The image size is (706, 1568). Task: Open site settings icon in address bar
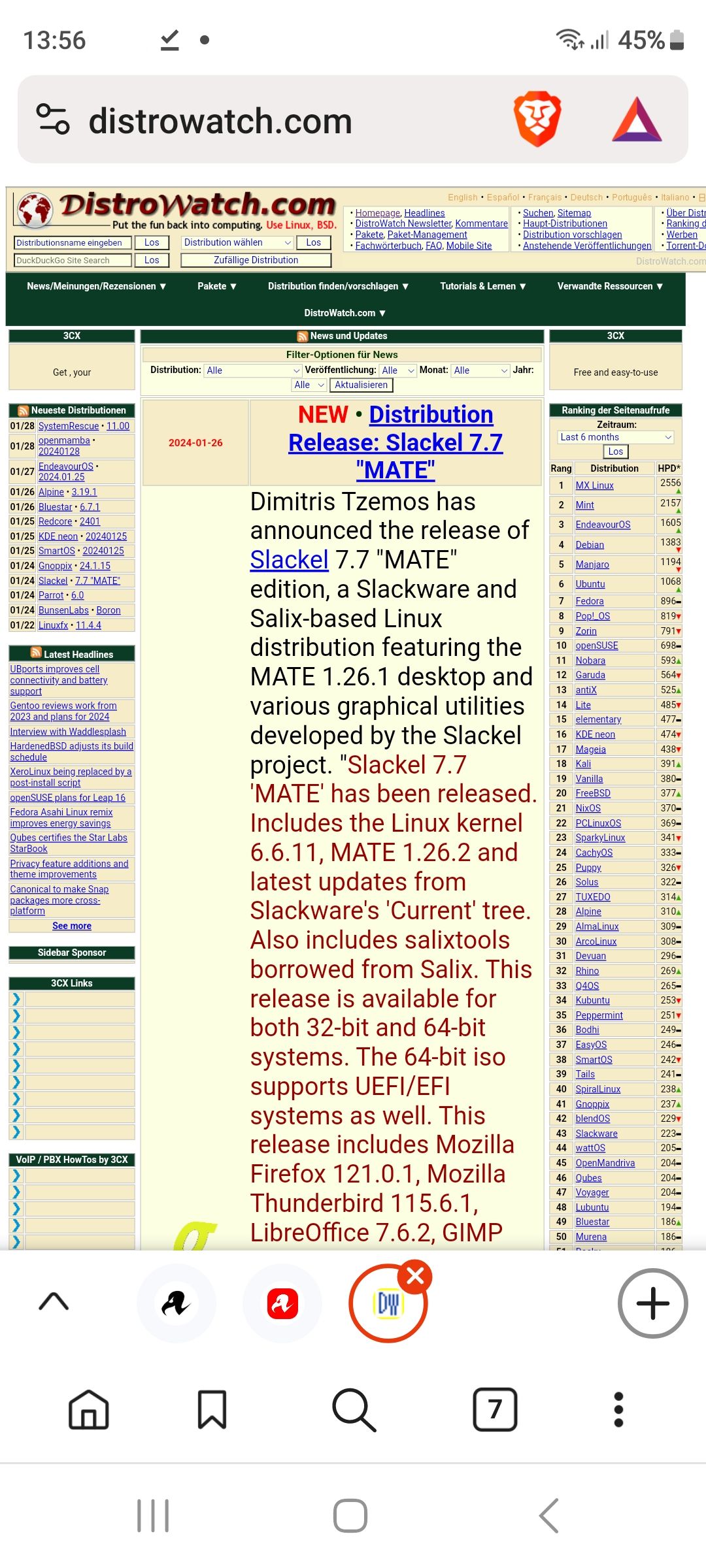pyautogui.click(x=53, y=120)
